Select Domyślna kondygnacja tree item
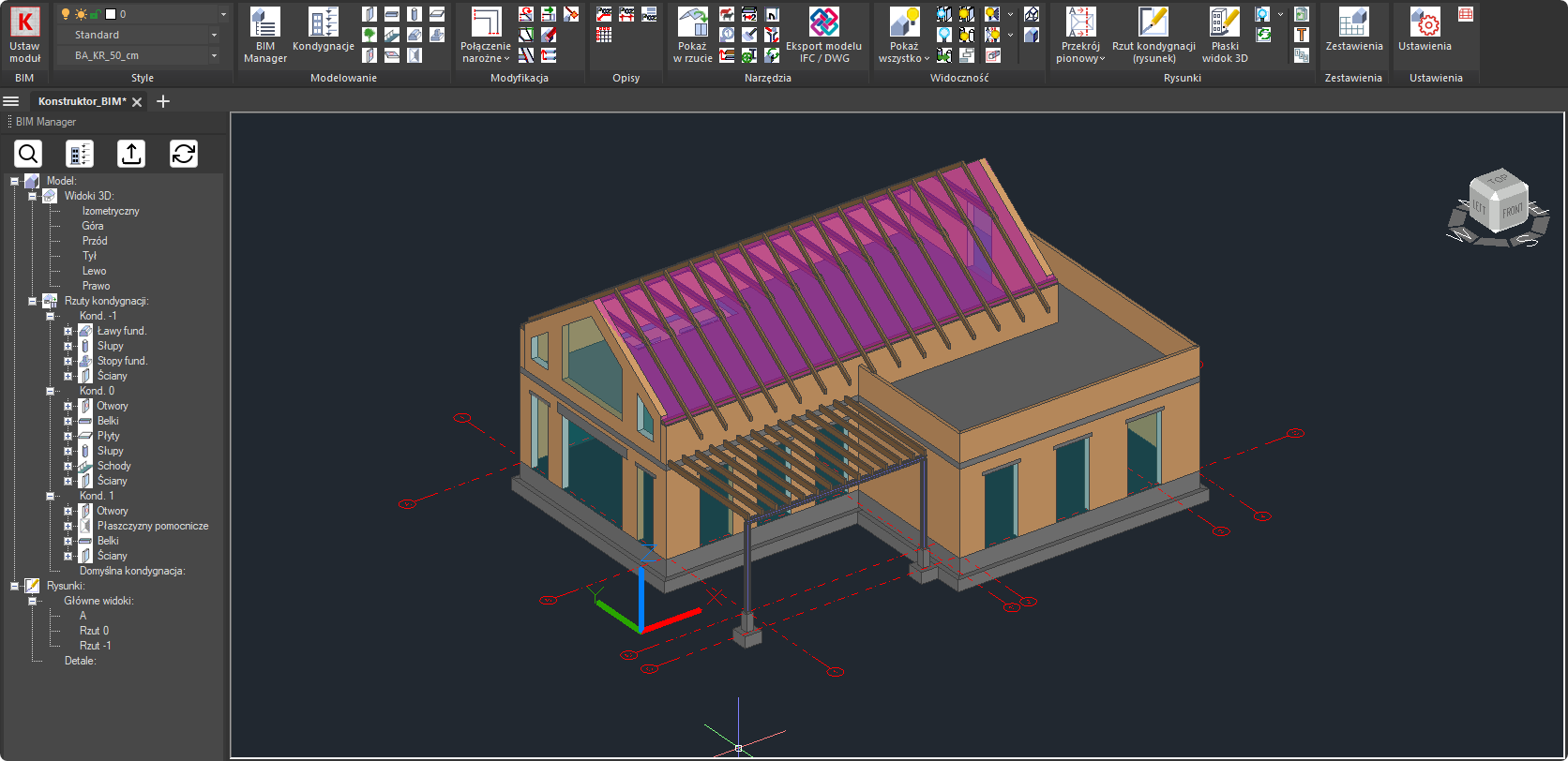Image resolution: width=1568 pixels, height=761 pixels. coord(132,571)
